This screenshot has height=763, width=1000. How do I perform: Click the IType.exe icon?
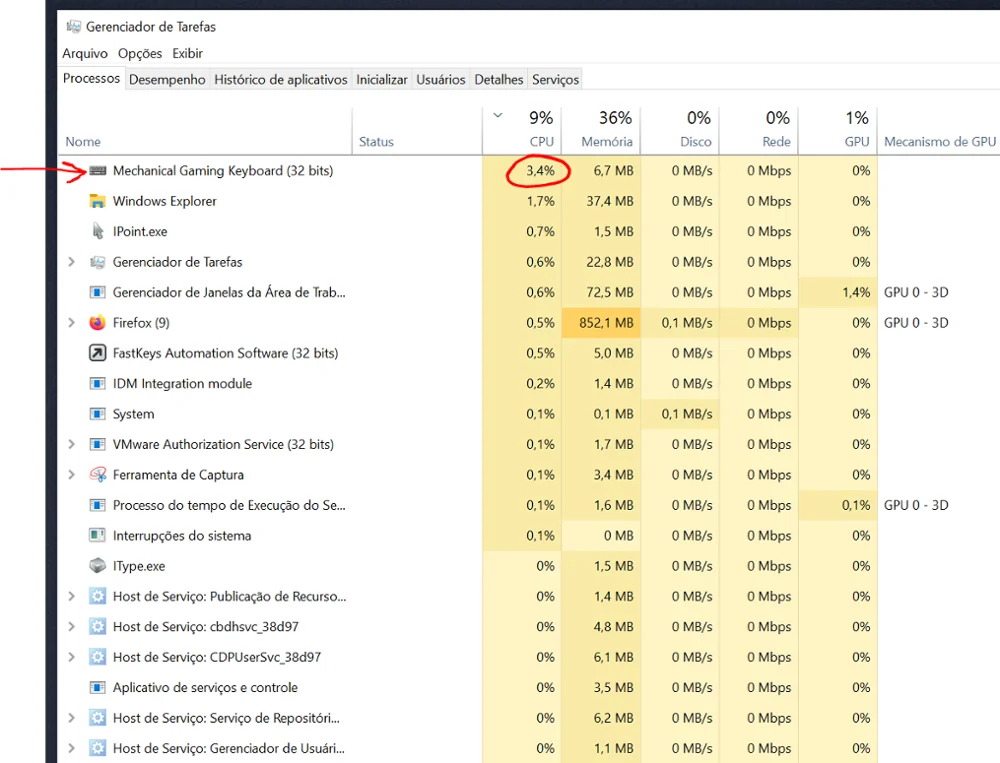click(x=98, y=566)
